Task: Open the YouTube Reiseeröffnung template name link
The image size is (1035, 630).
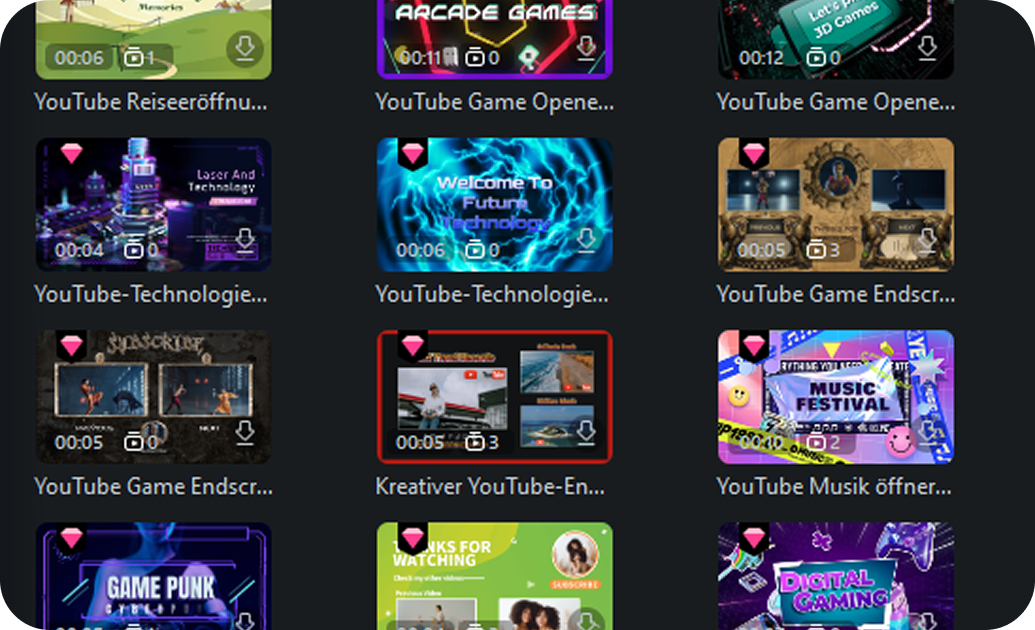Action: [152, 102]
